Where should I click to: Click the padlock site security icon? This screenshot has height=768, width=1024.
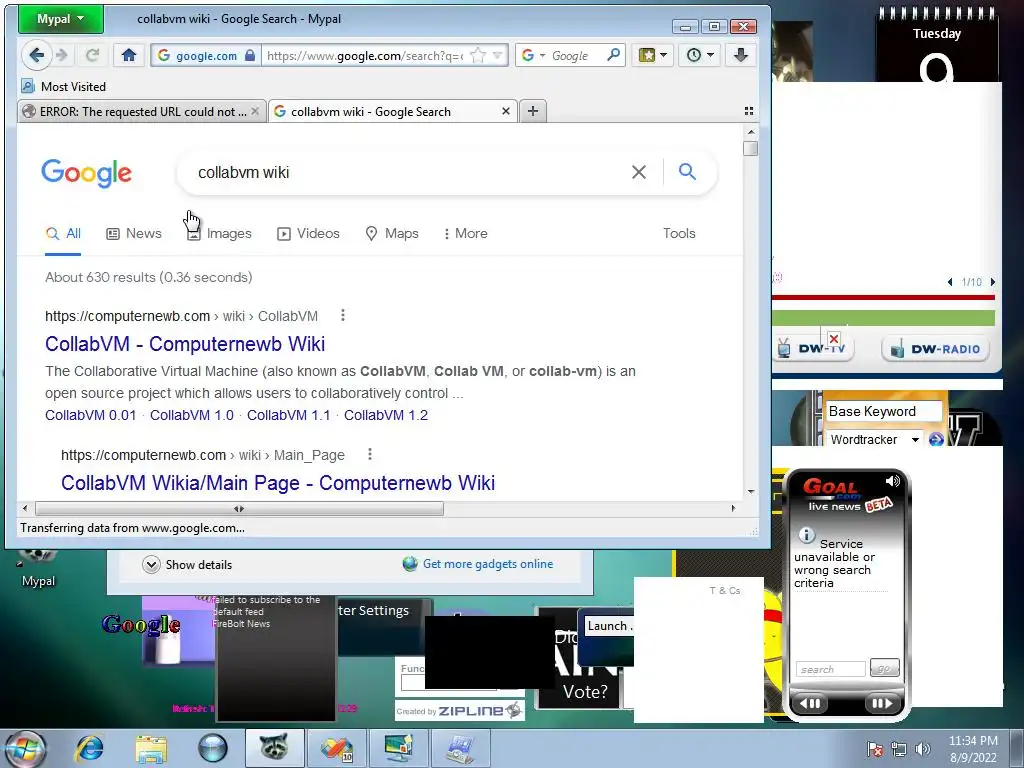[x=249, y=56]
